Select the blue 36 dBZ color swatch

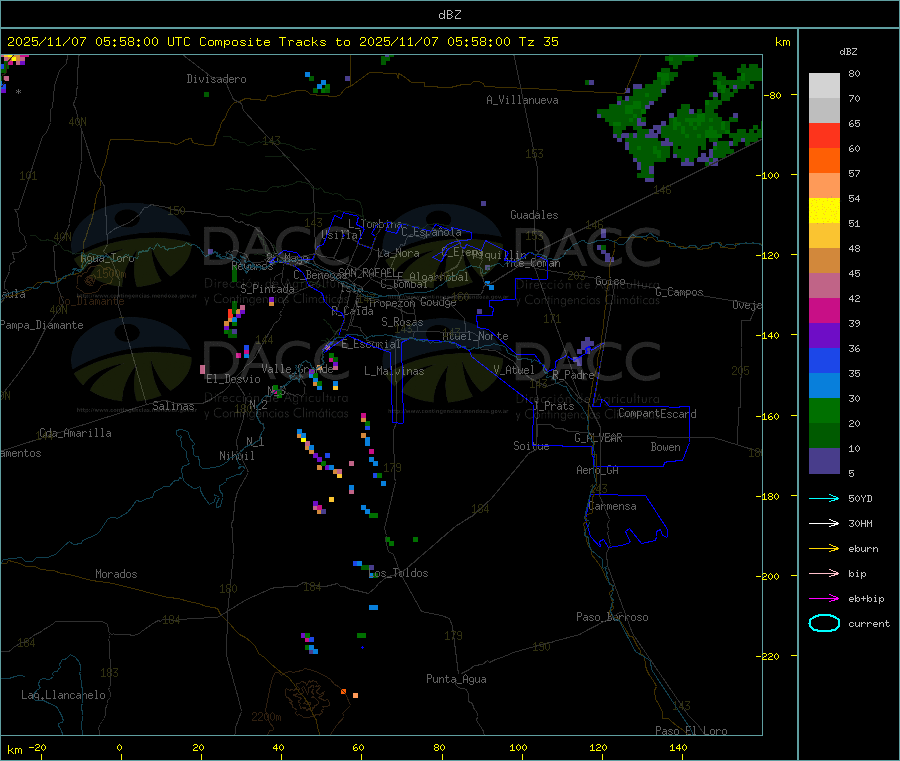point(824,360)
